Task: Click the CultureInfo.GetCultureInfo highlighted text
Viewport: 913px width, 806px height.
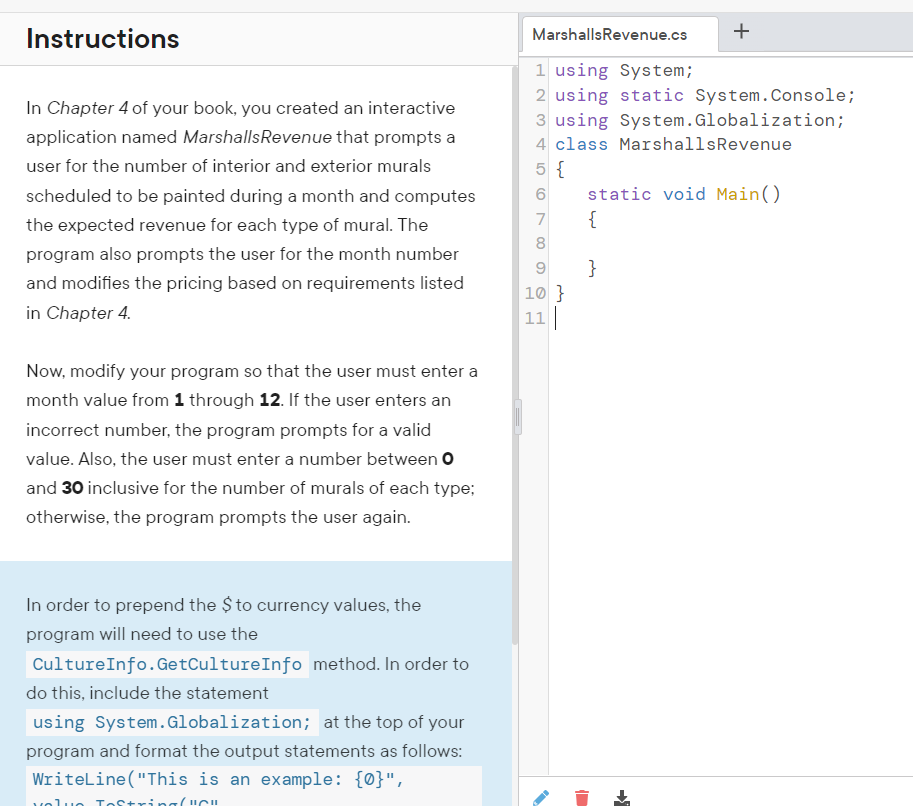Action: point(166,663)
